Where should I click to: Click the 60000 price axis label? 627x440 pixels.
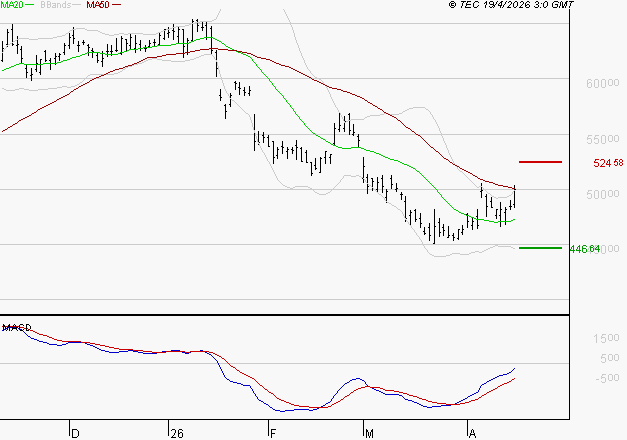pos(603,84)
